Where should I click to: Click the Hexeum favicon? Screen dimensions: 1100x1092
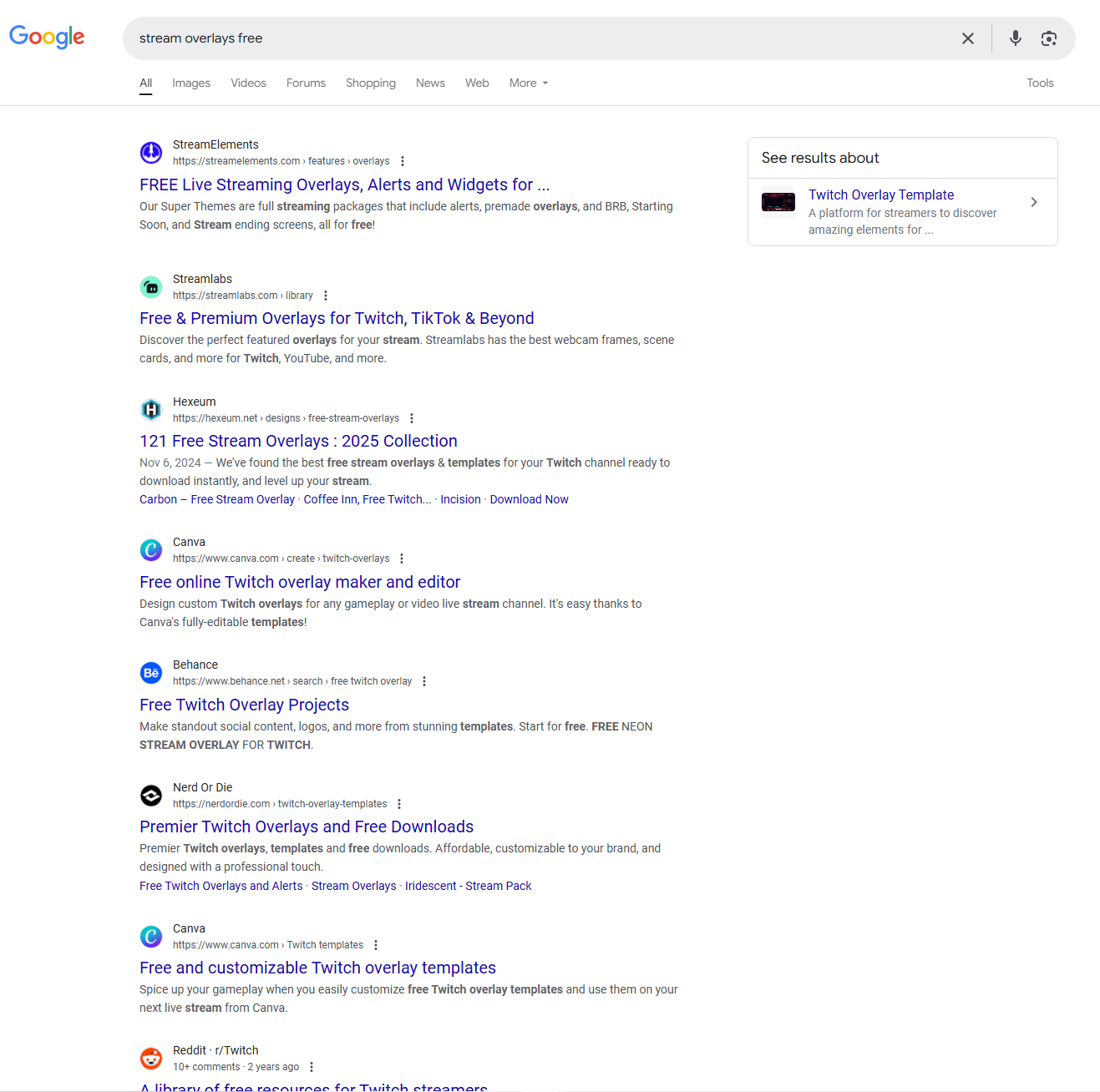point(151,410)
